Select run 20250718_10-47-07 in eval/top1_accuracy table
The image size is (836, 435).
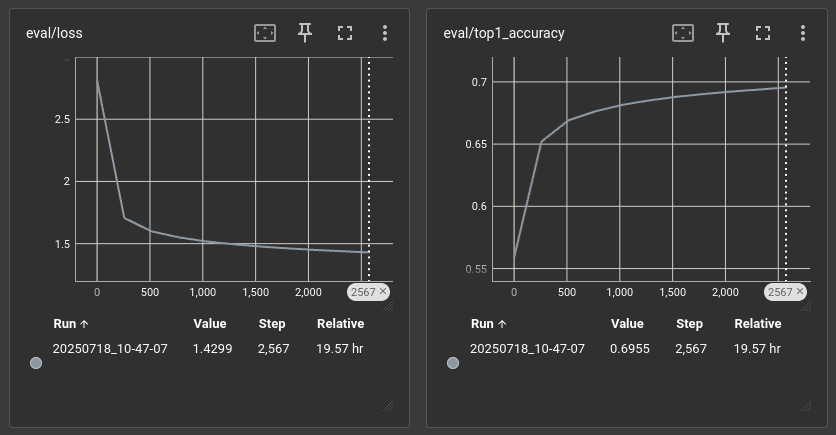click(527, 349)
